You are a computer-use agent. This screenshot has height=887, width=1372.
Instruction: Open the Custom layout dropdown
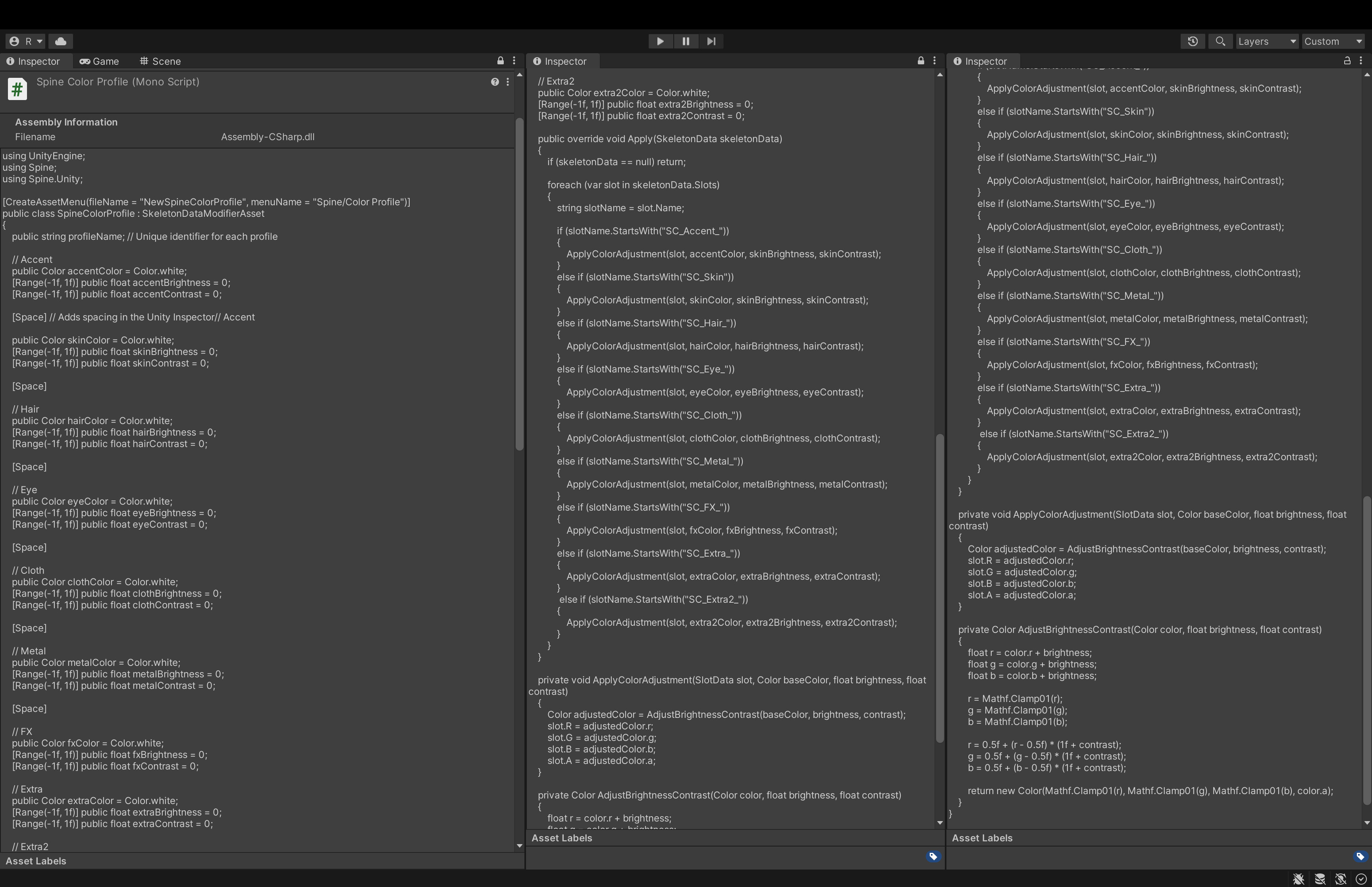pyautogui.click(x=1332, y=41)
